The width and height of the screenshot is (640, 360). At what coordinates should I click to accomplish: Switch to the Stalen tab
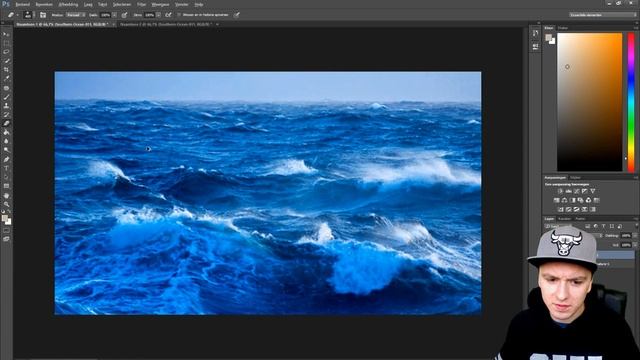(x=563, y=28)
